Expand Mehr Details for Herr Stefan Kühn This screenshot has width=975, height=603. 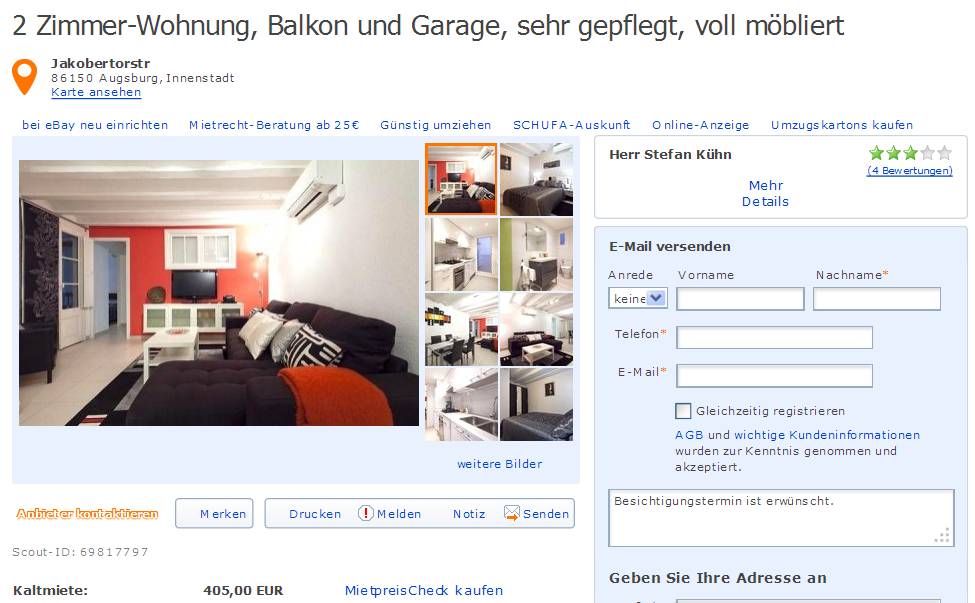pos(765,193)
